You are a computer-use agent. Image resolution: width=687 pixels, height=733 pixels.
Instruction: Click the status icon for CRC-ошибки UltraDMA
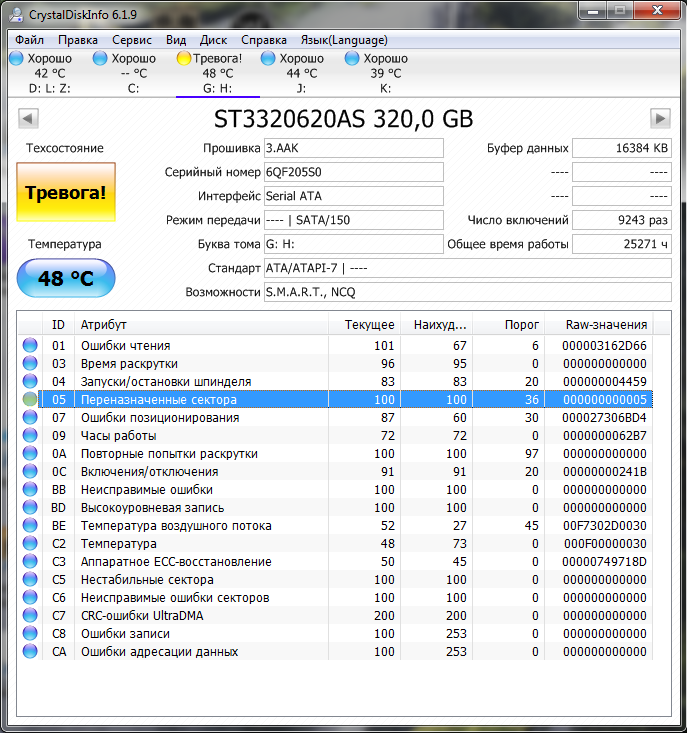[30, 616]
